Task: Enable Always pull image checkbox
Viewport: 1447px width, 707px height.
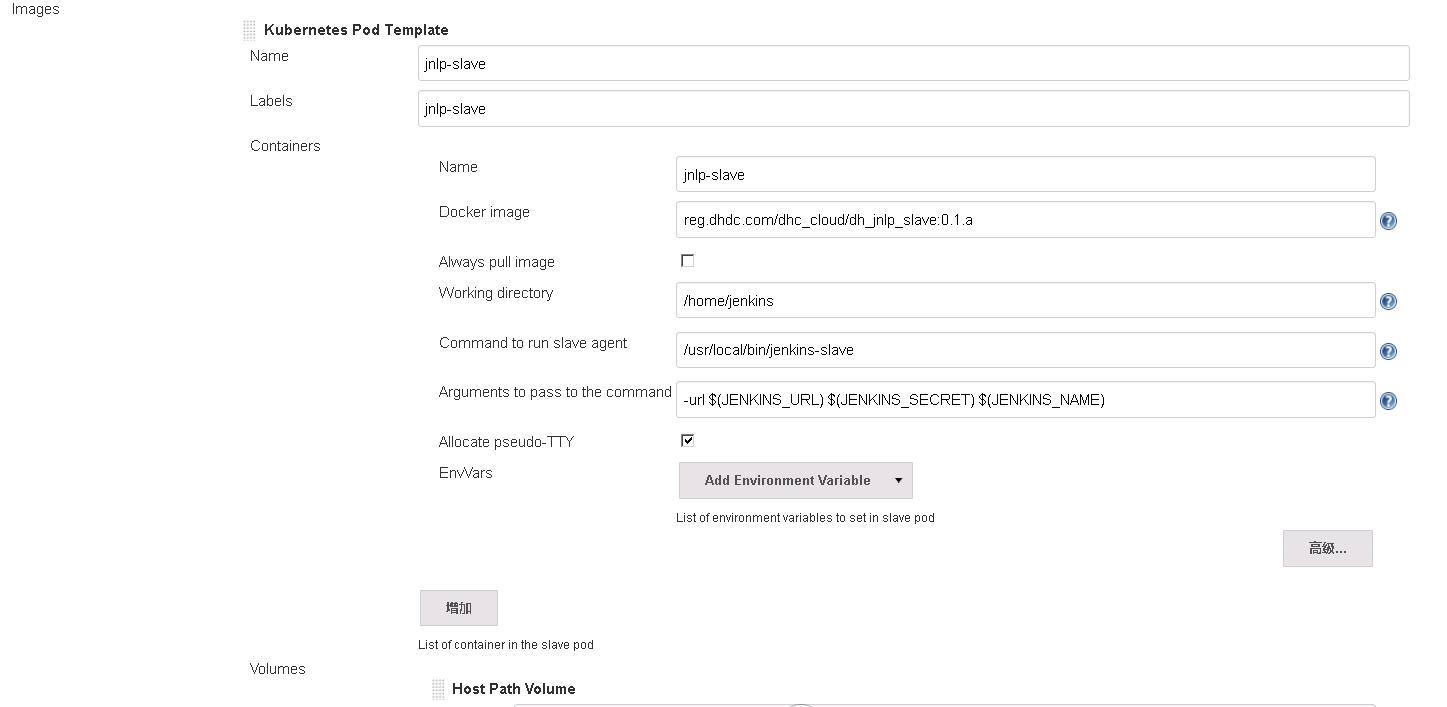Action: click(x=687, y=261)
